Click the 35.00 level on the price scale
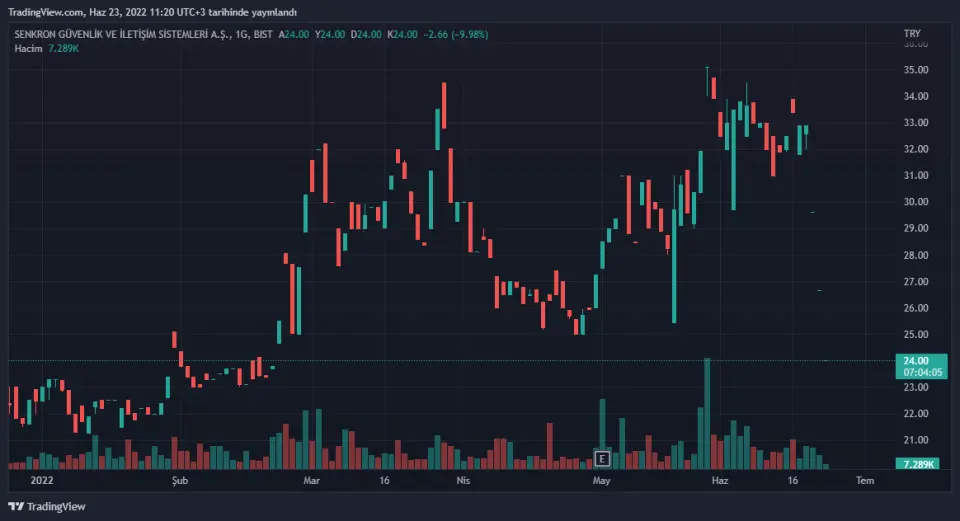 [916, 70]
